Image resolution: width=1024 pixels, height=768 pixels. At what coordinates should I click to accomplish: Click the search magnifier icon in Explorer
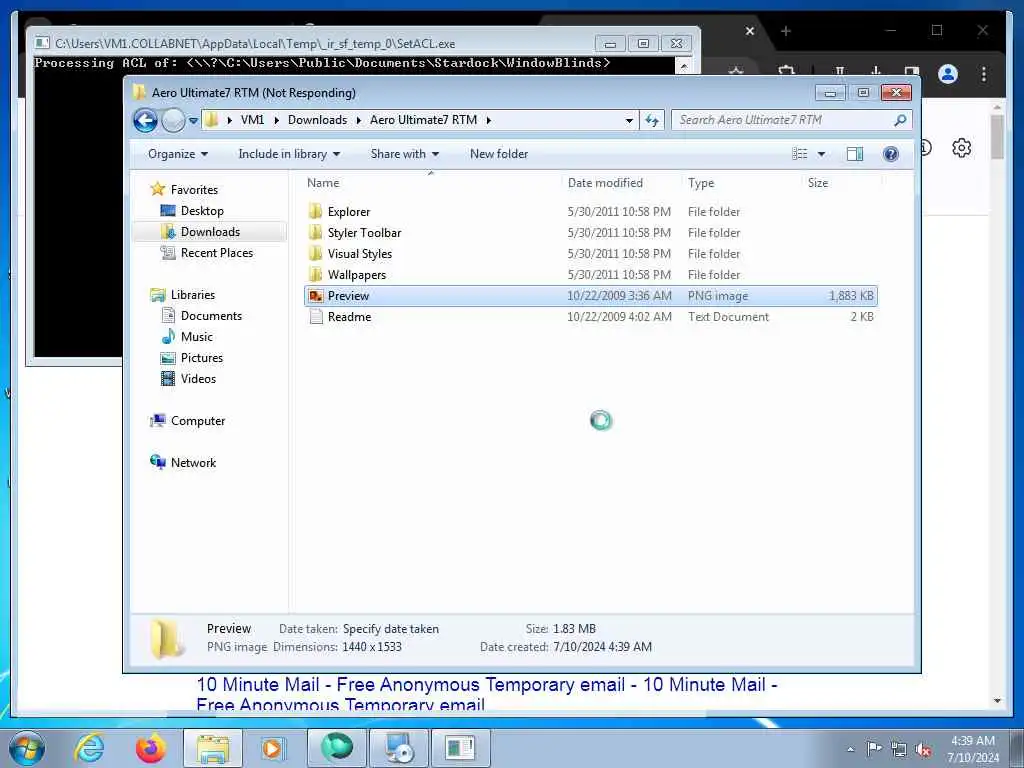pos(900,120)
